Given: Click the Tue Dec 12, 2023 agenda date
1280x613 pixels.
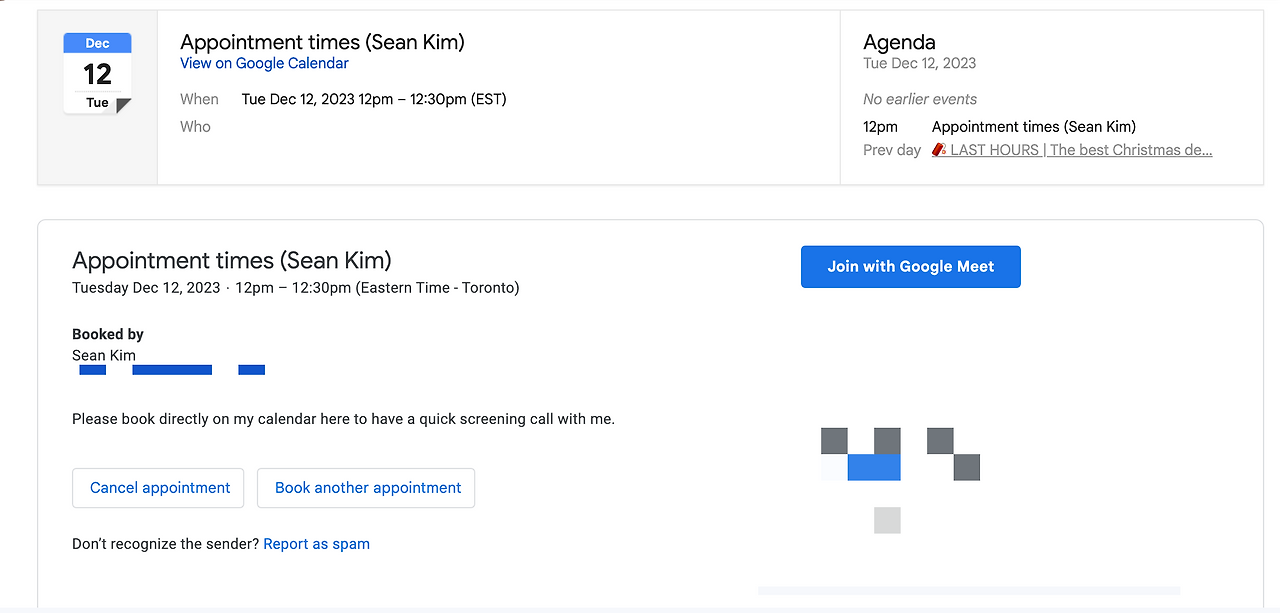Looking at the screenshot, I should 919,63.
